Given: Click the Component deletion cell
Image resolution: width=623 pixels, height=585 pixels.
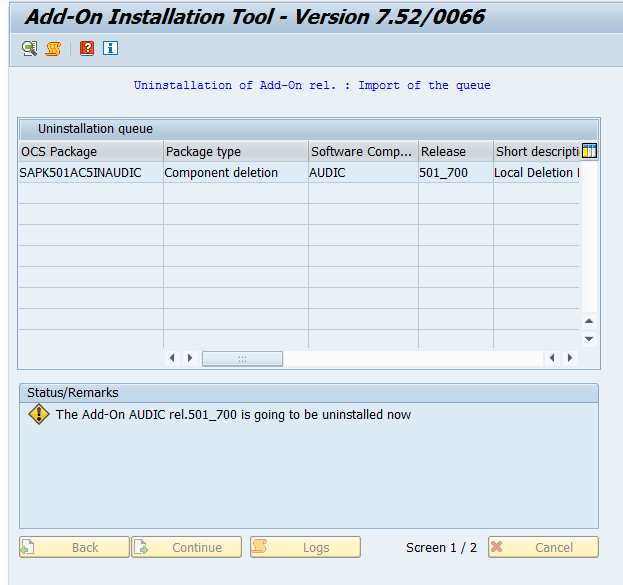Looking at the screenshot, I should point(235,173).
